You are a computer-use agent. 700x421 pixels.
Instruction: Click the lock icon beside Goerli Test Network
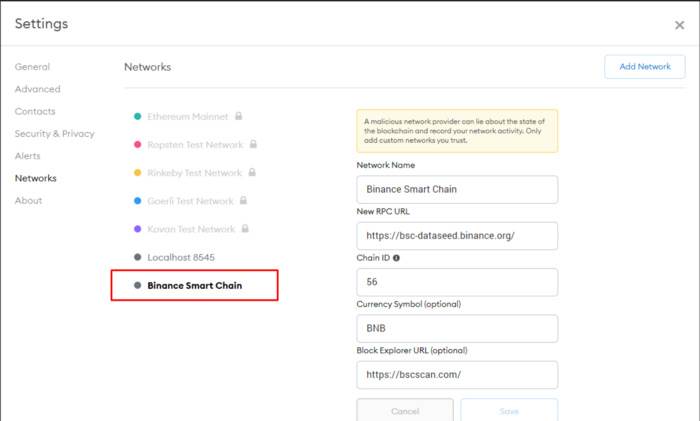243,200
